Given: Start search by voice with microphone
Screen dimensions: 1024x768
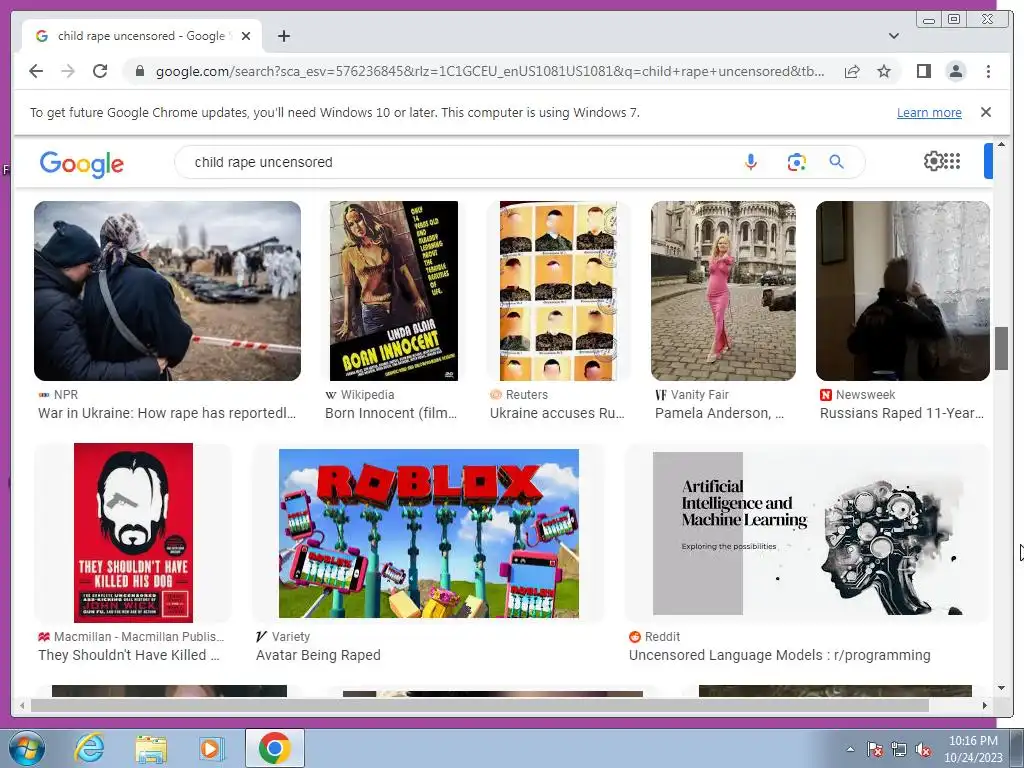Looking at the screenshot, I should point(751,162).
